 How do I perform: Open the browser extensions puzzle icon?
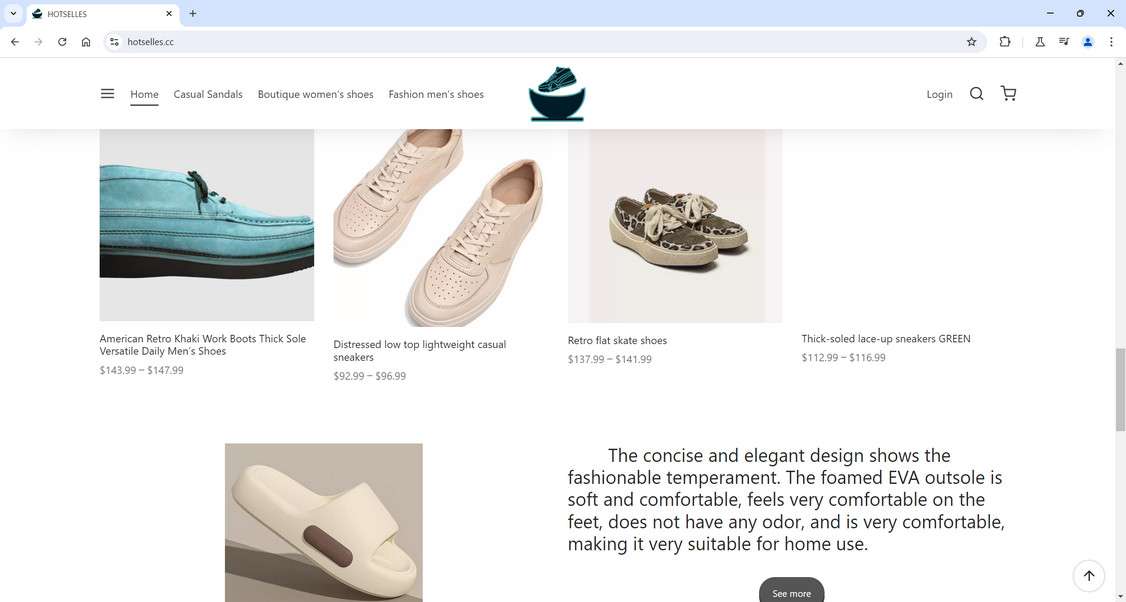(x=1005, y=42)
